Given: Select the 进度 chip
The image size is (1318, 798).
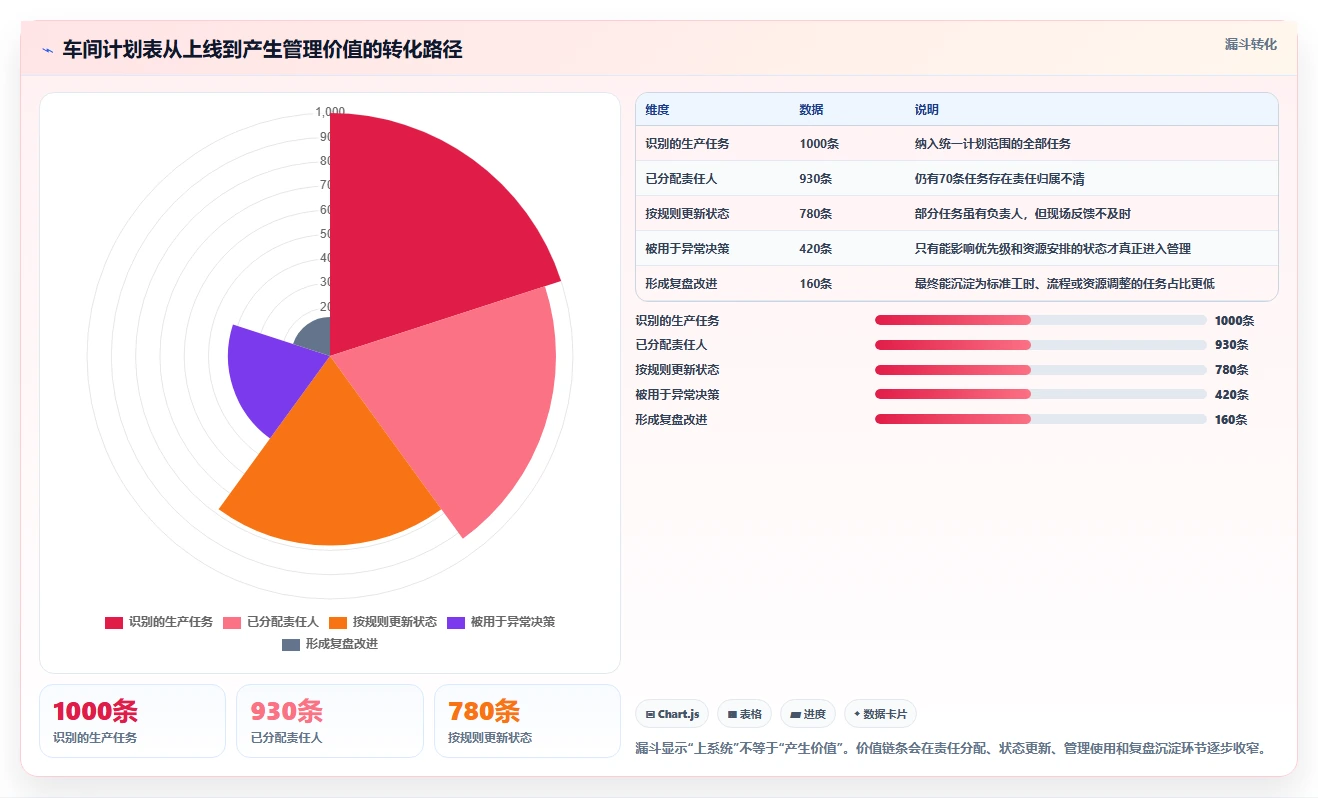Looking at the screenshot, I should coord(807,714).
